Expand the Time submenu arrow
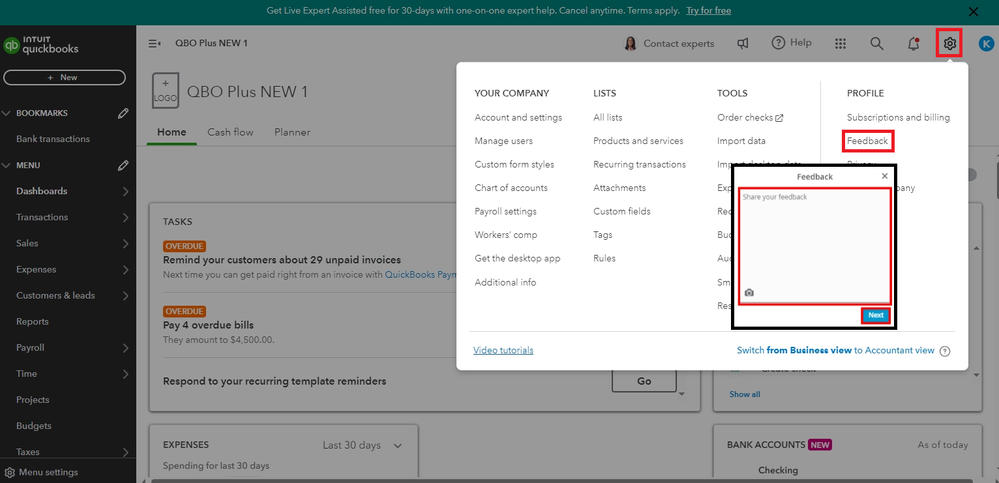The width and height of the screenshot is (999, 483). (126, 375)
